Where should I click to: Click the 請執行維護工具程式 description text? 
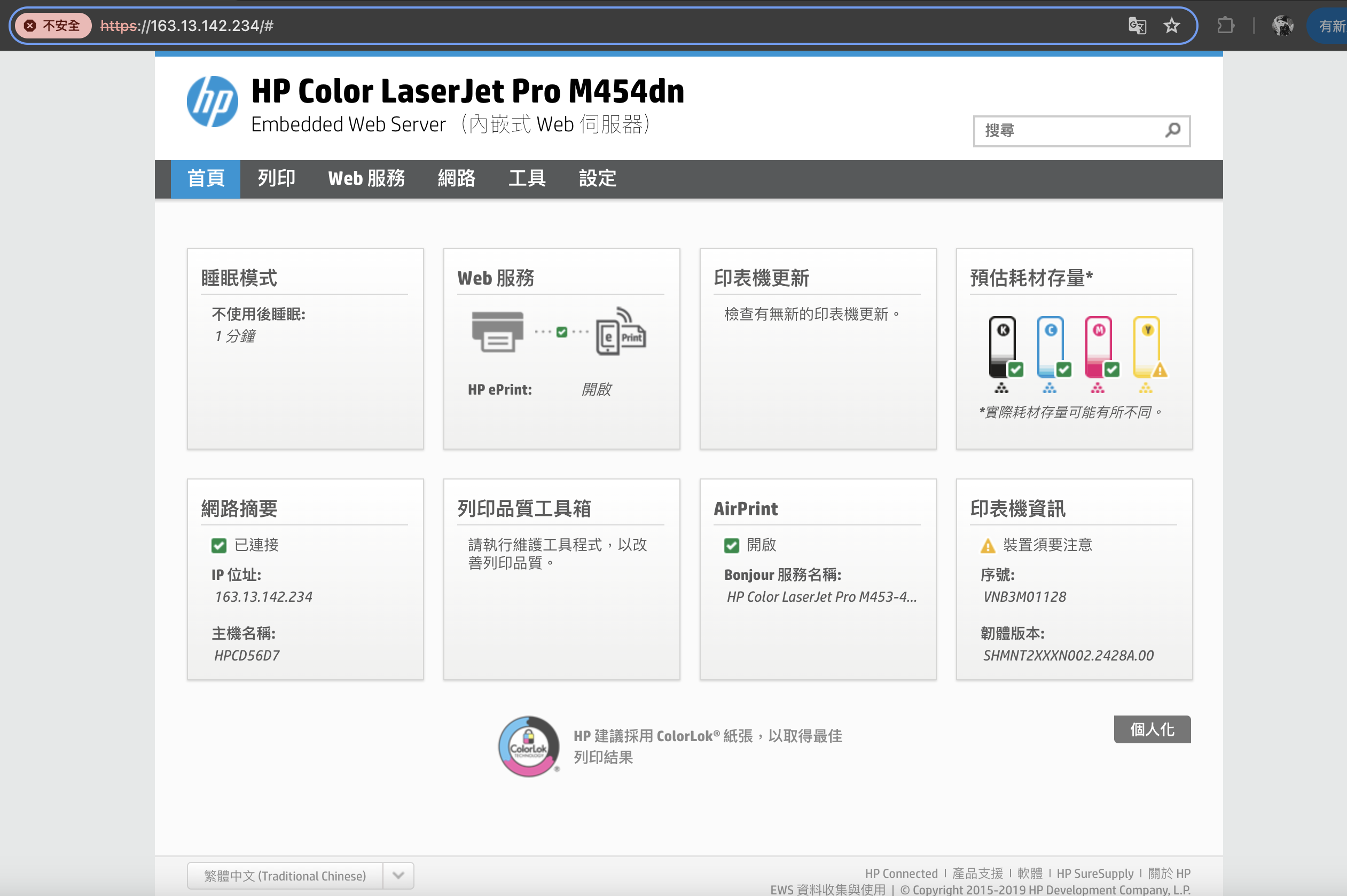click(557, 553)
